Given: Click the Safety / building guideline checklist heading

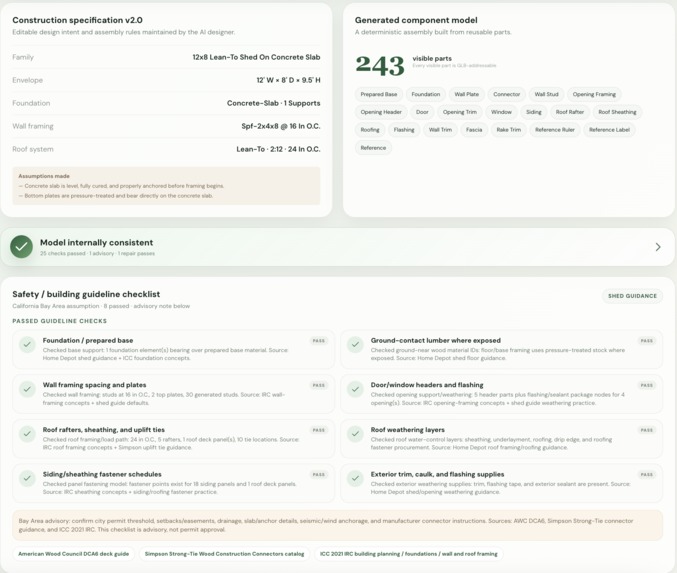Looking at the screenshot, I should pos(86,294).
